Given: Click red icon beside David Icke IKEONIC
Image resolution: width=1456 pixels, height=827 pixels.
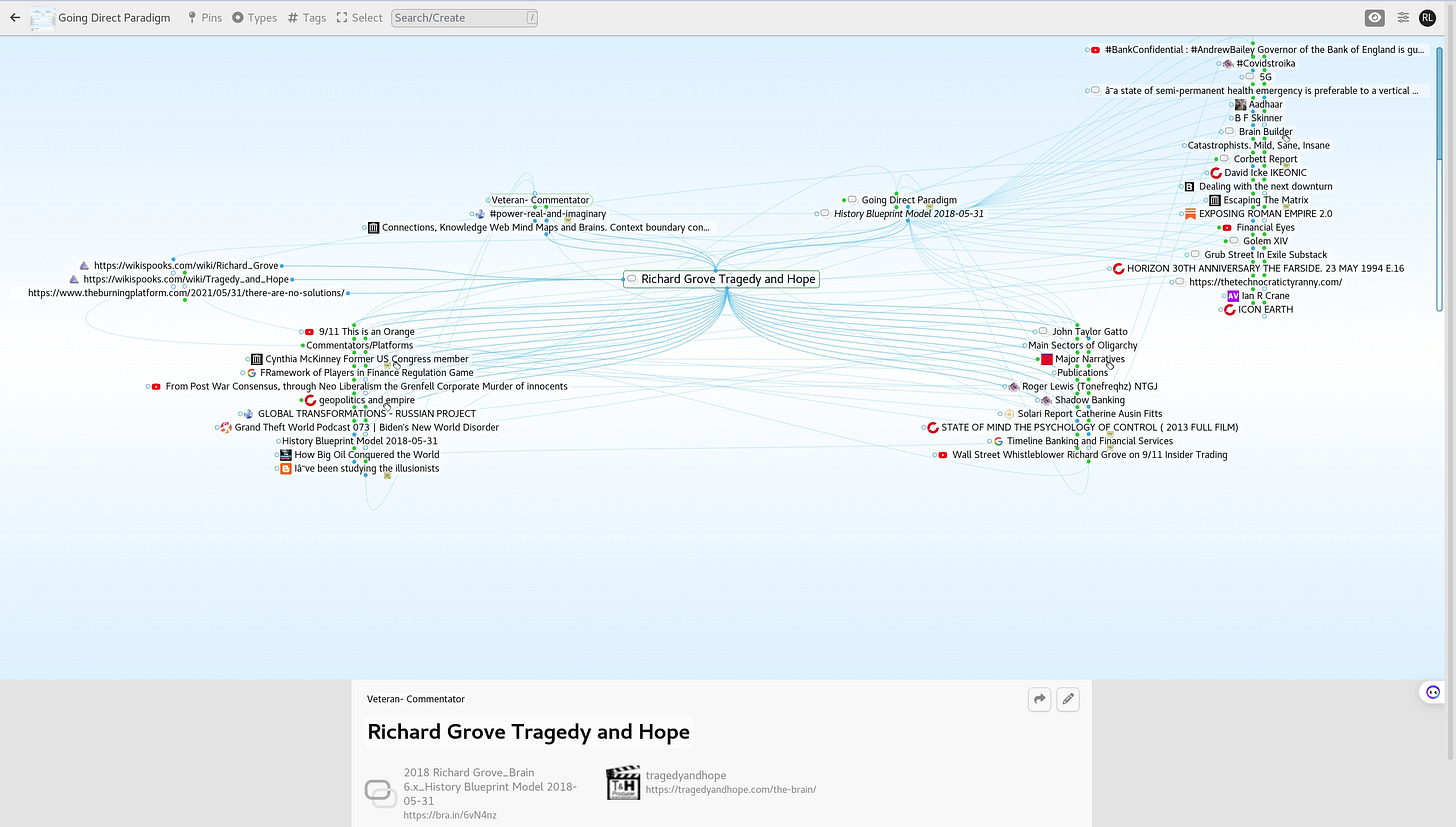Looking at the screenshot, I should [x=1216, y=173].
